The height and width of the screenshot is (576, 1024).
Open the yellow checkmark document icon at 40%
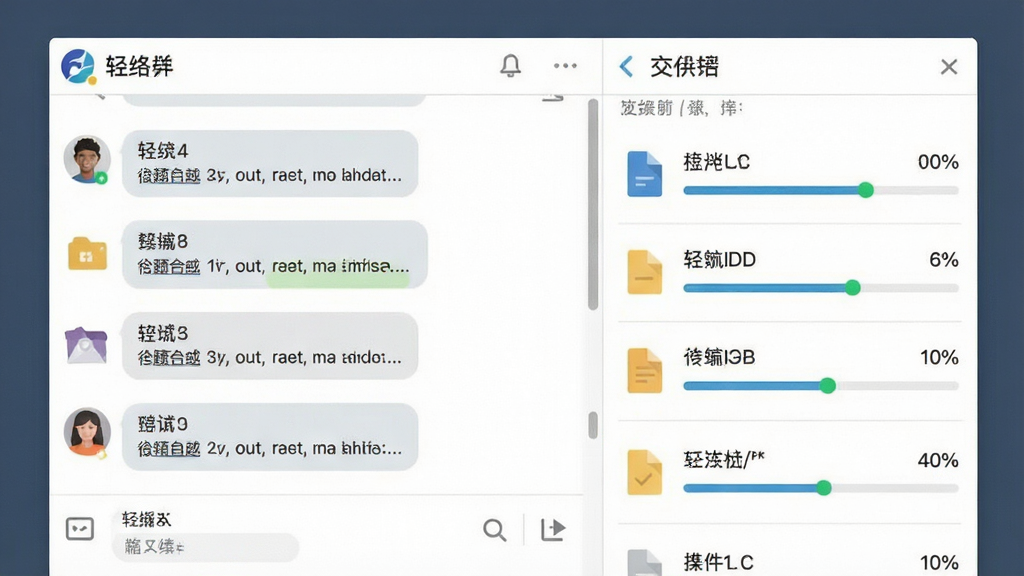click(x=645, y=472)
